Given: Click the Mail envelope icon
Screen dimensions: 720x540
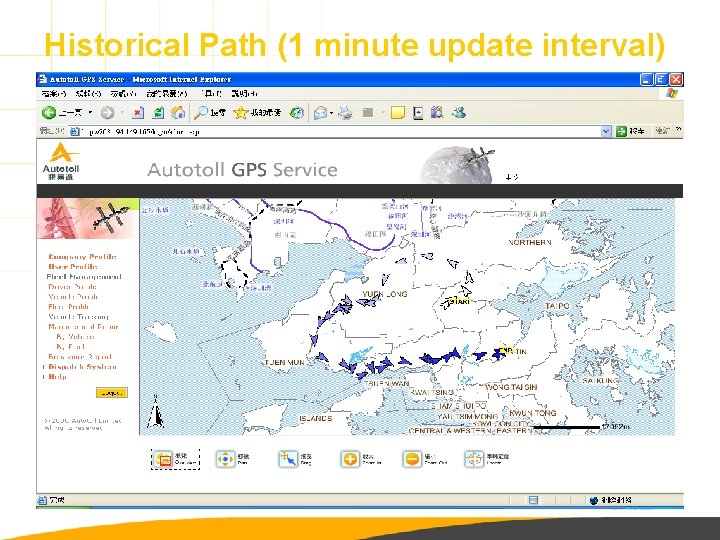Looking at the screenshot, I should 320,112.
